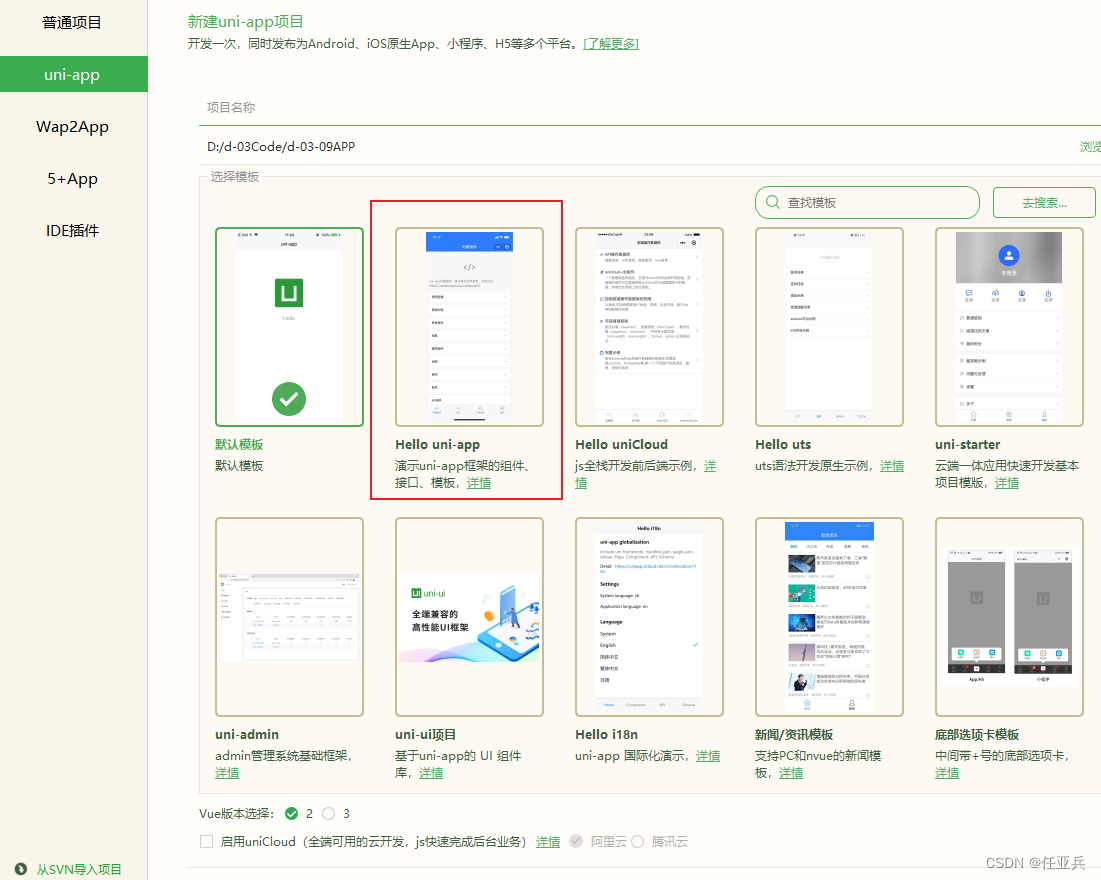Focus the 查找模板 search box
Screen dimensions: 1101x880
pos(867,202)
